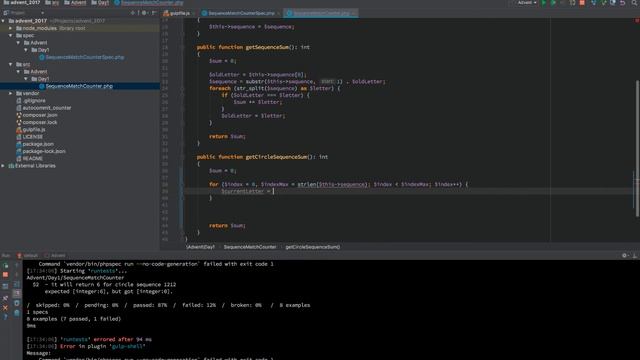This screenshot has height=360, width=640.
Task: Click Day1 in top navigation breadcrumb
Action: [100, 3]
